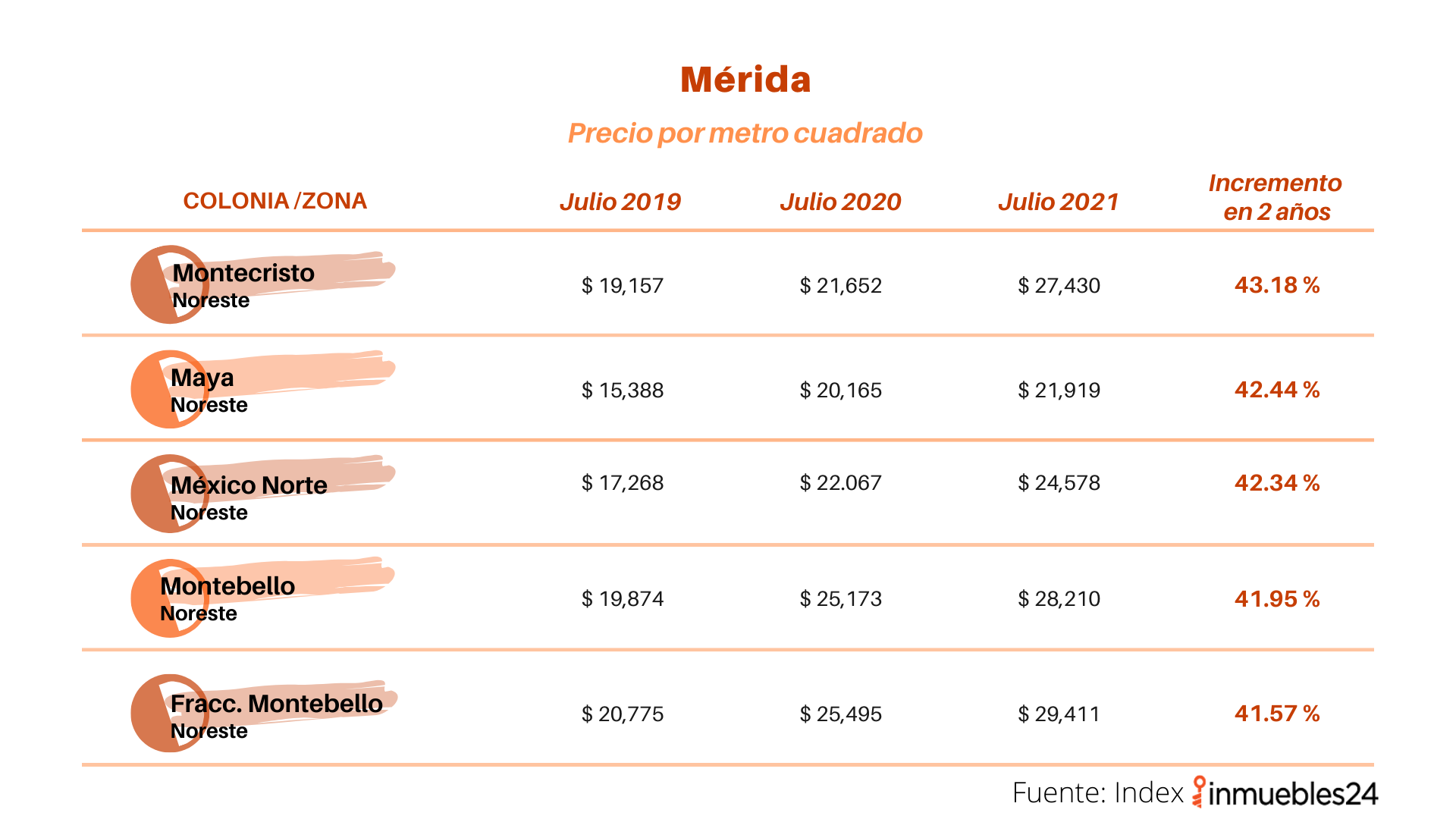
Task: Click the $ 15,388 price for Maya
Action: (x=623, y=391)
